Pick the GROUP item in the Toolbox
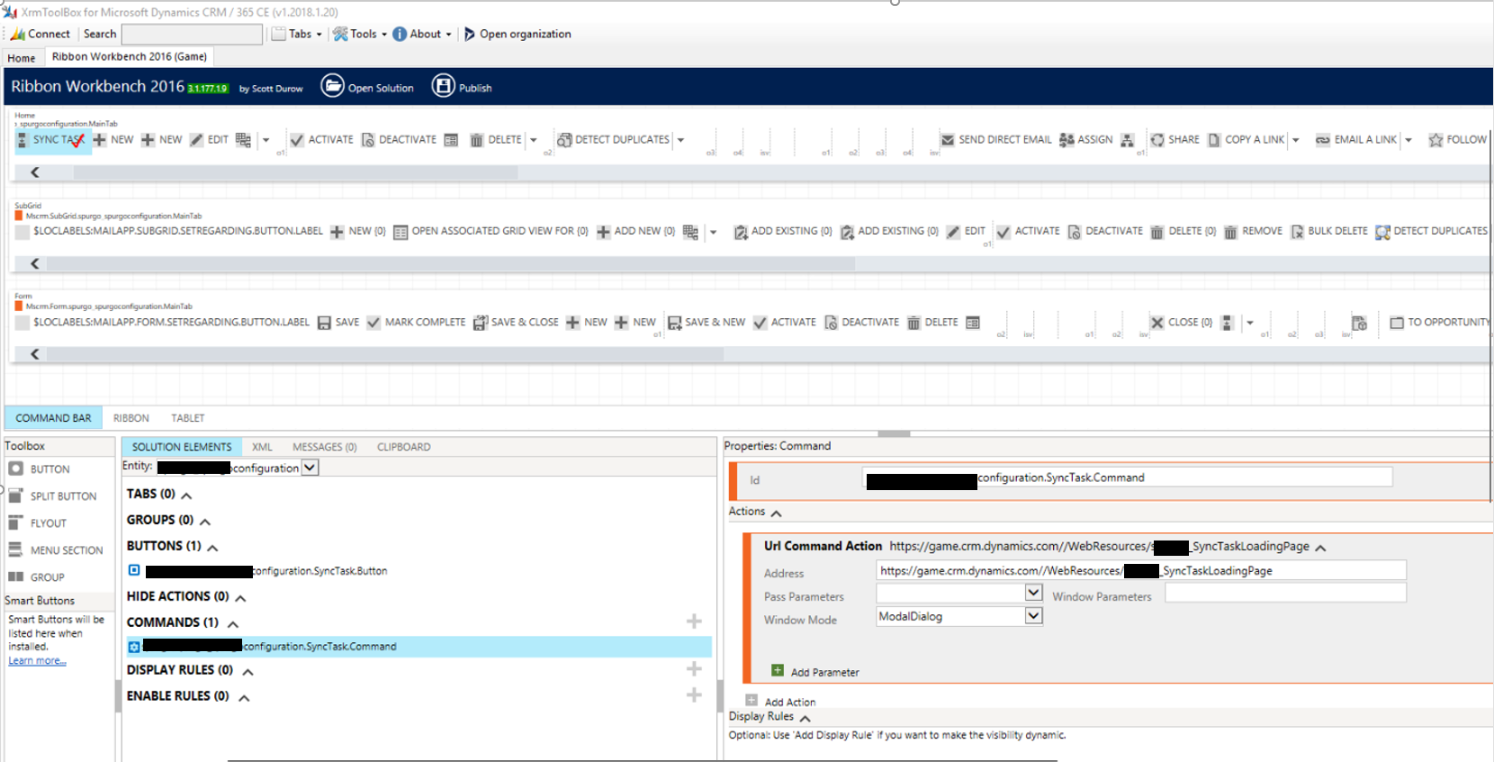The width and height of the screenshot is (1494, 762). (36, 577)
